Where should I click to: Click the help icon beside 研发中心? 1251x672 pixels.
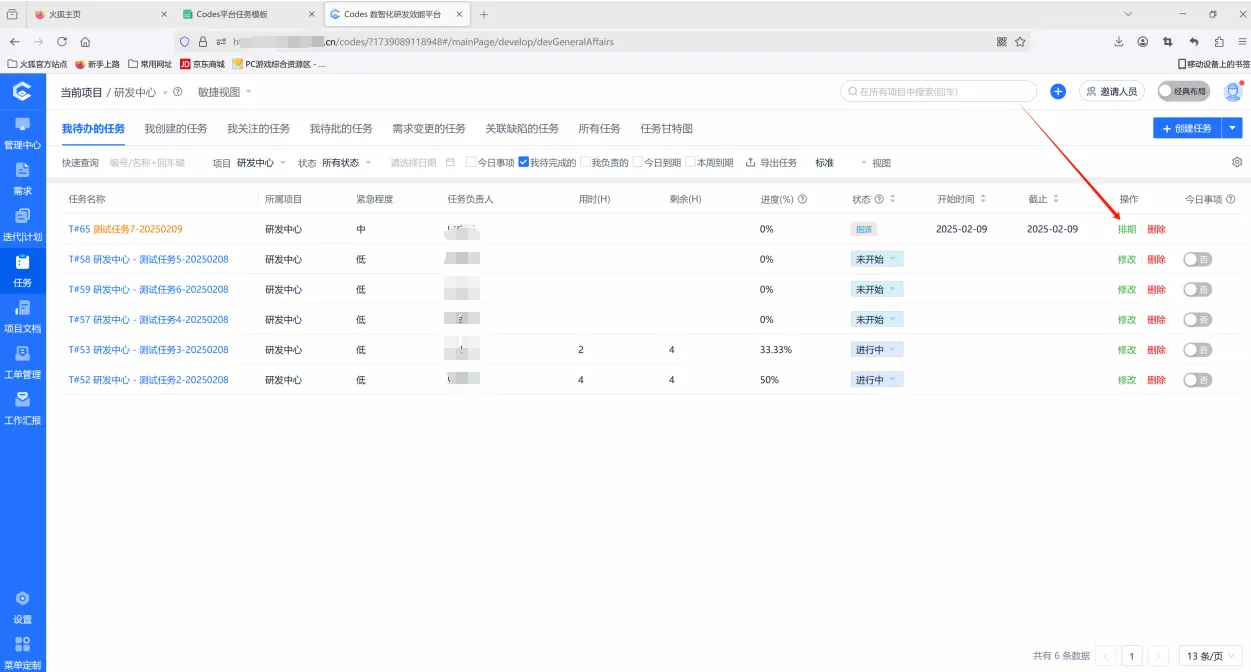click(178, 92)
